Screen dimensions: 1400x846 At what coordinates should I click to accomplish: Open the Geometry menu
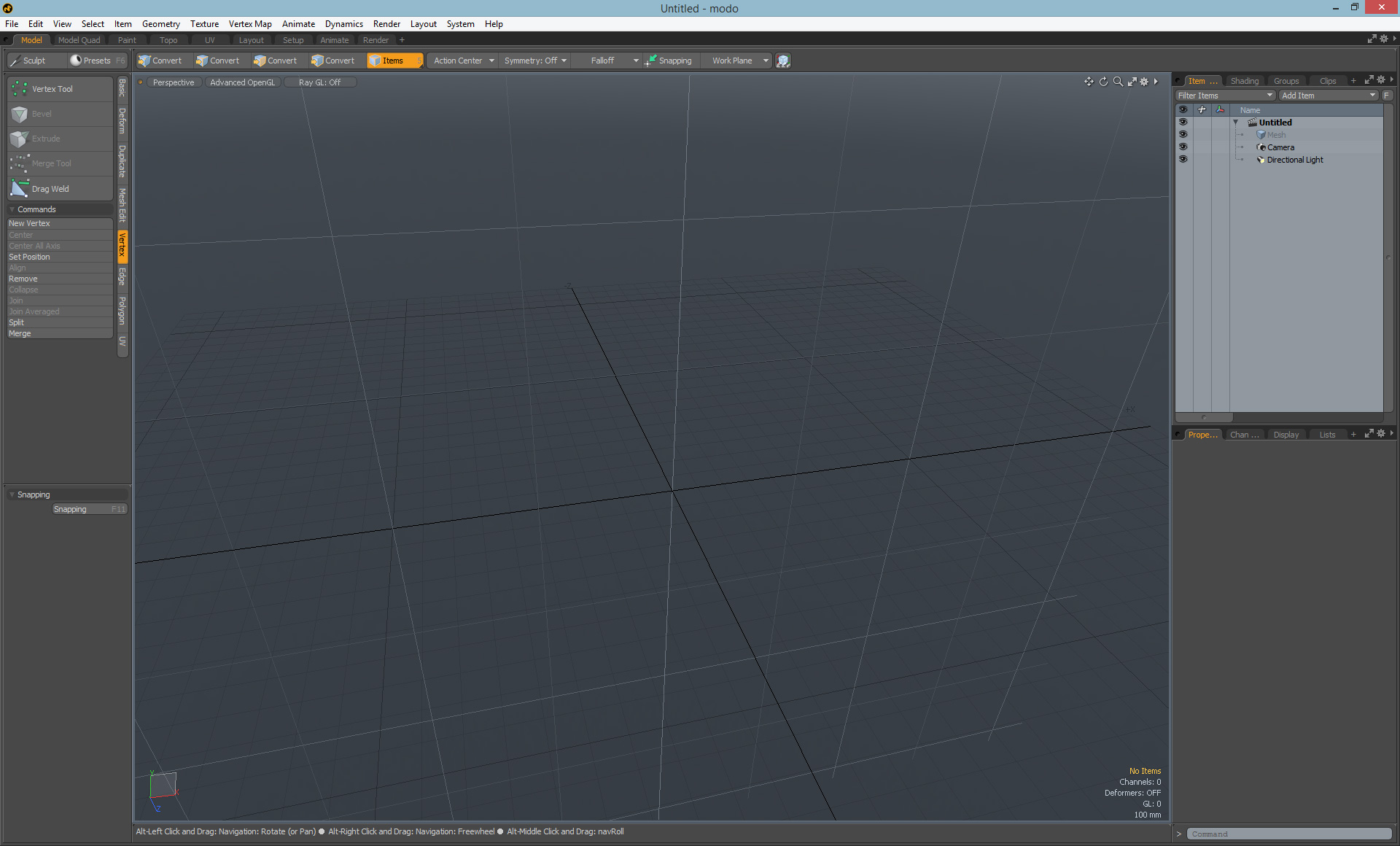(x=160, y=24)
